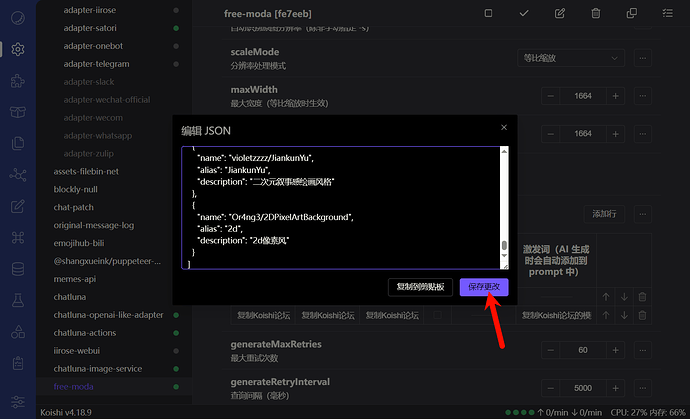
Task: Increase generateMaxRetries with plus button
Action: coord(615,350)
